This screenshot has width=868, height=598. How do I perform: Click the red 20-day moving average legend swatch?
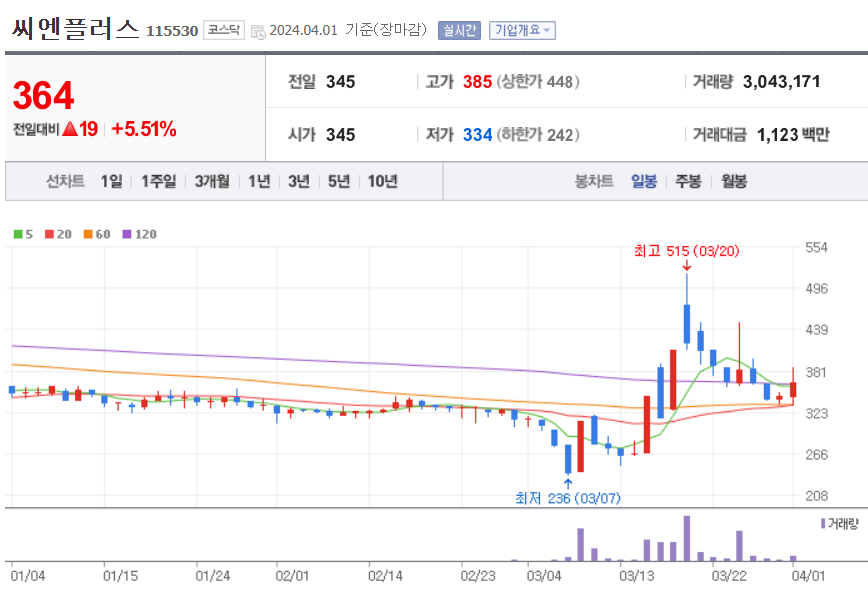[x=50, y=234]
